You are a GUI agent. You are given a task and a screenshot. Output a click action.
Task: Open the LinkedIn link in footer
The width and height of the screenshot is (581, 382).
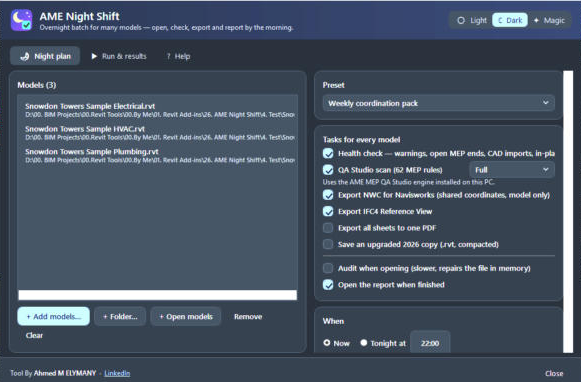pyautogui.click(x=117, y=373)
